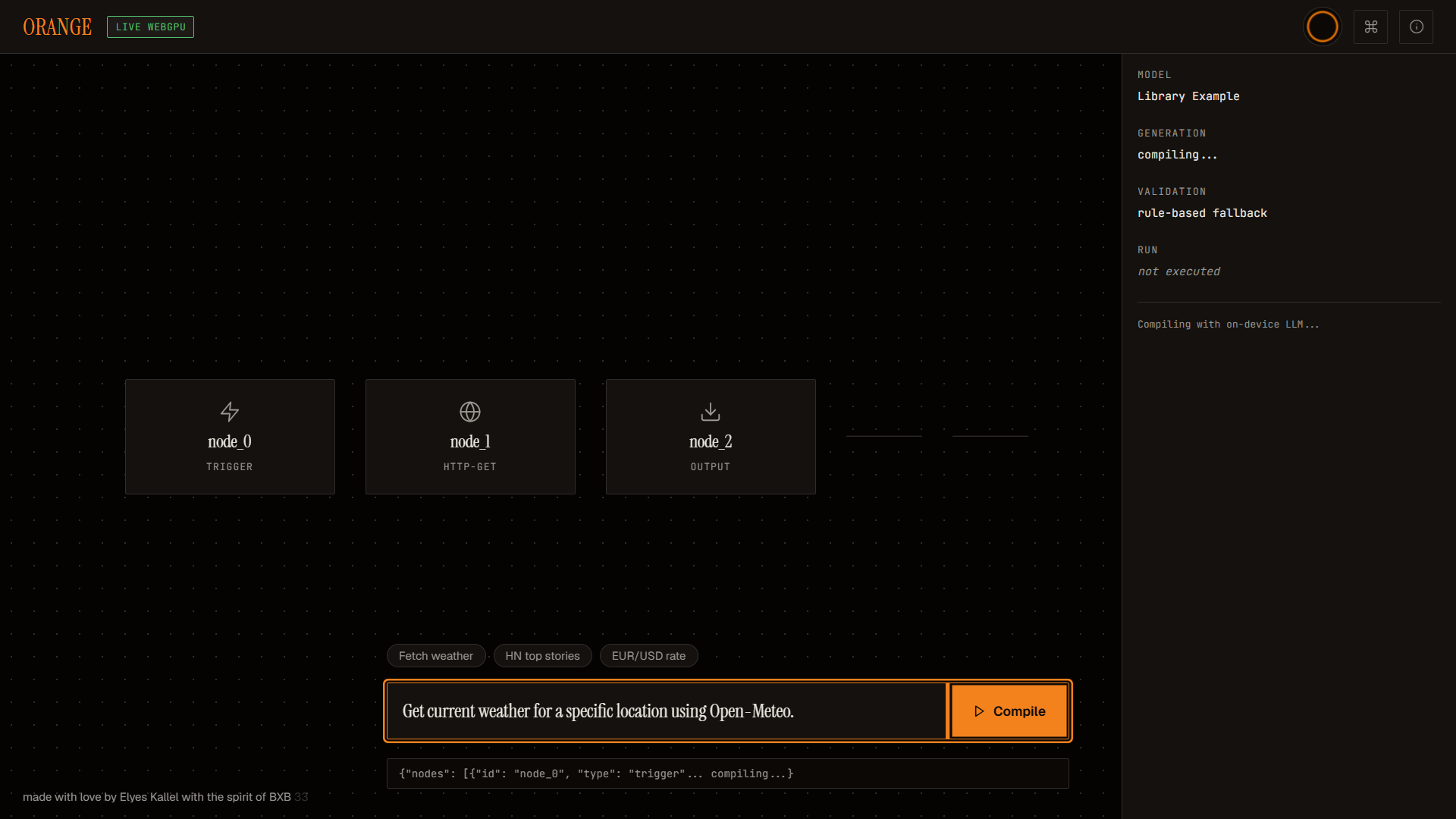
Task: Open the info icon button
Action: coord(1416,27)
